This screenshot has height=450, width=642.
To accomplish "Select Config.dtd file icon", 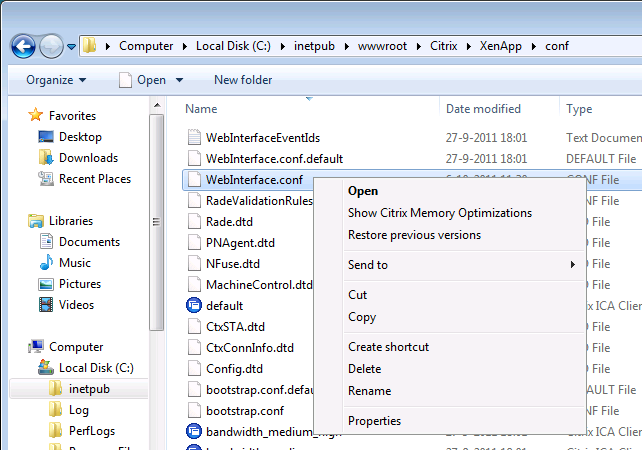I will (x=194, y=369).
